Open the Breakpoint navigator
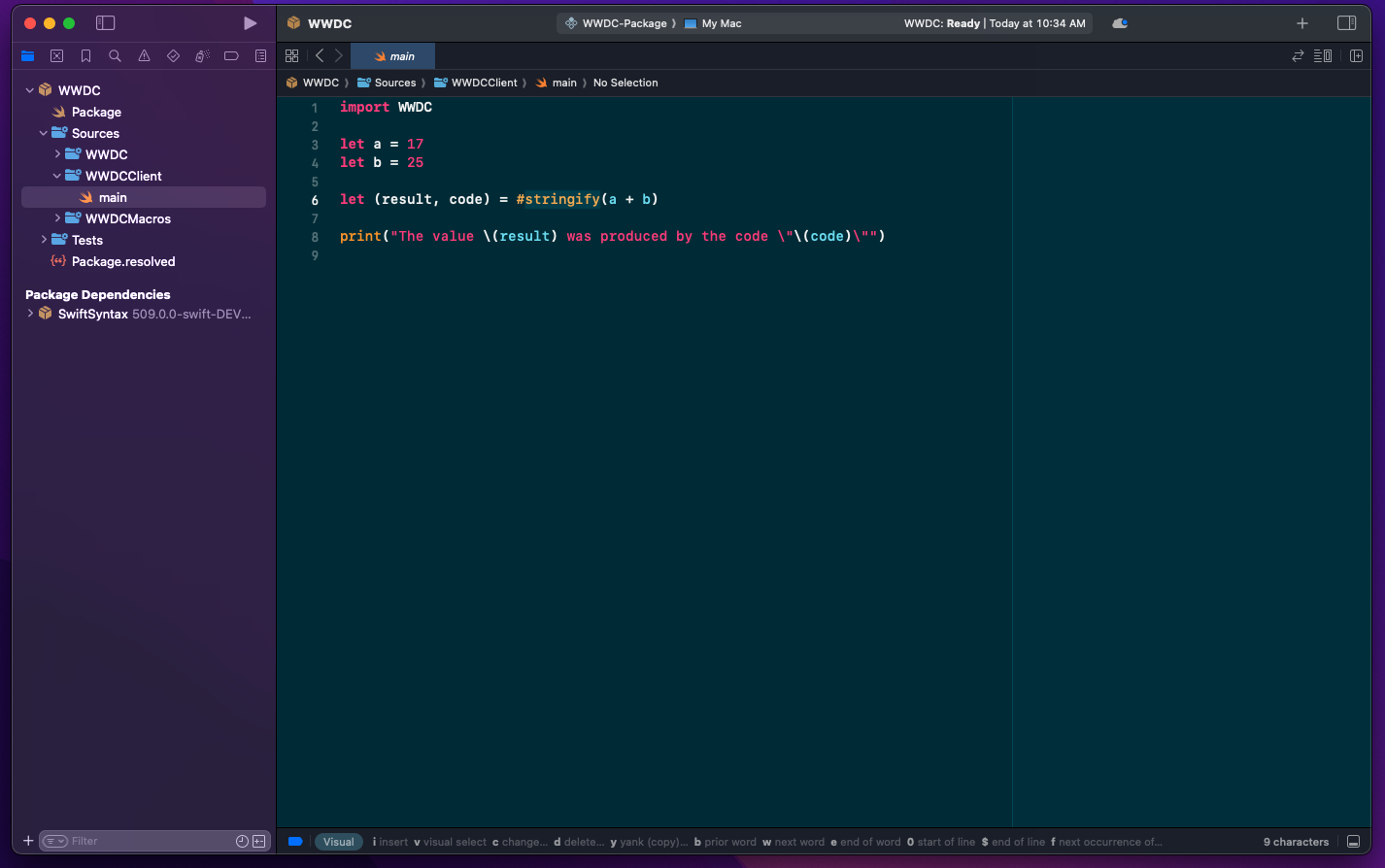Screen dimensions: 1385x868 (231, 56)
